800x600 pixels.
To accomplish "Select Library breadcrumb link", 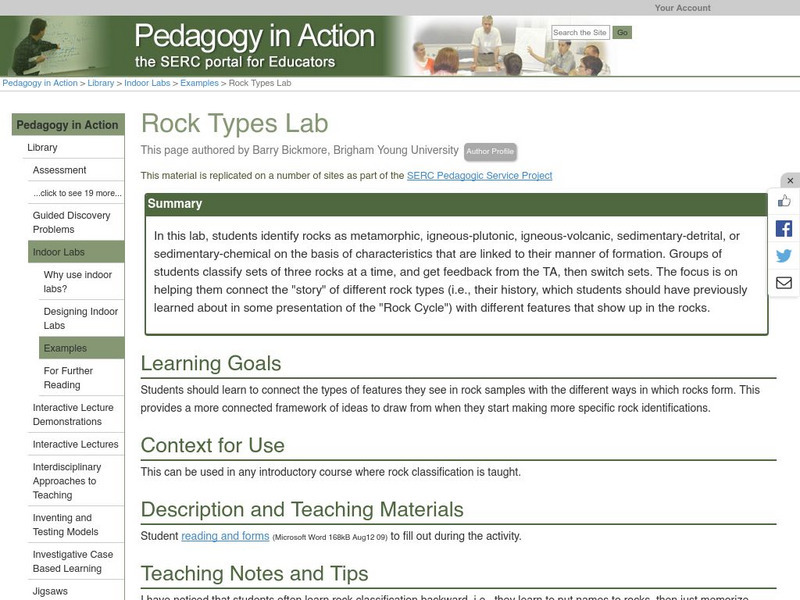I will click(x=100, y=83).
